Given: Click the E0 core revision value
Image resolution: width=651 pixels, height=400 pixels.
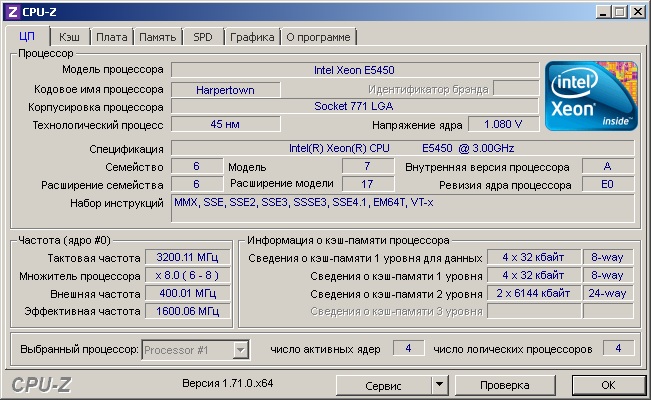Looking at the screenshot, I should tap(608, 184).
